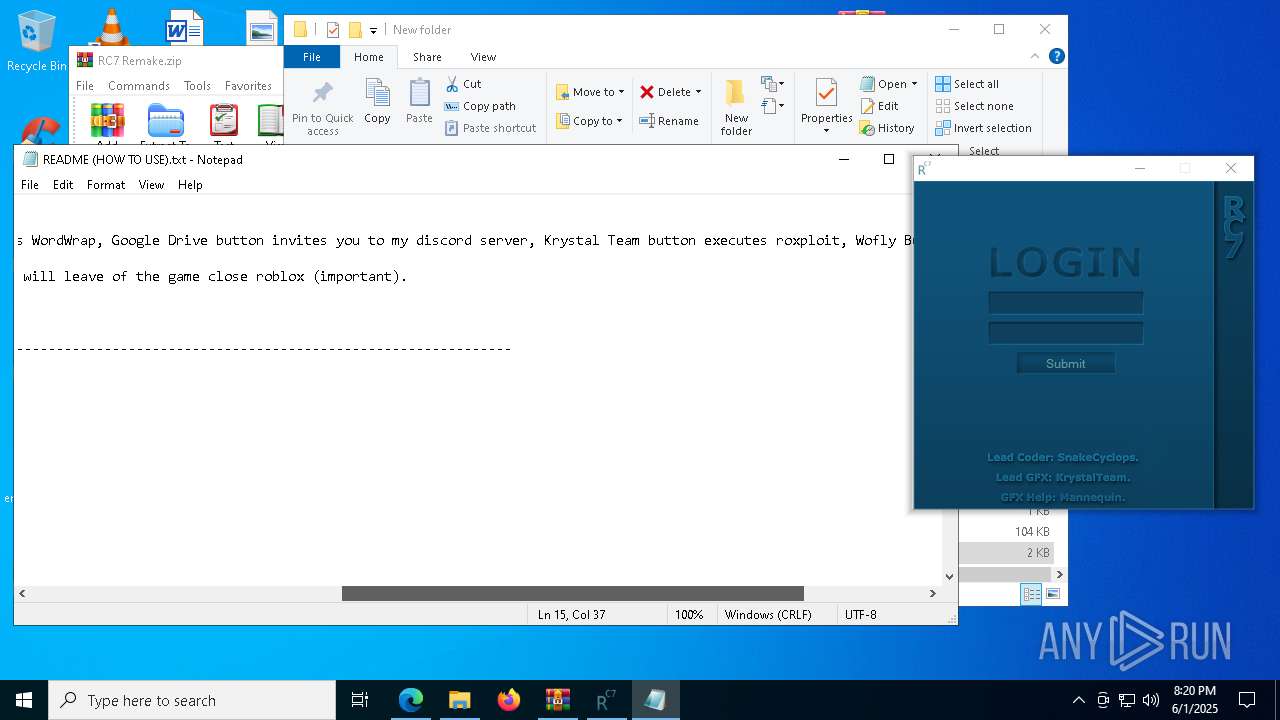Click the quick access Properties checkmark icon in Explorer title bar
Screen dimensions: 1280x720
pos(333,30)
